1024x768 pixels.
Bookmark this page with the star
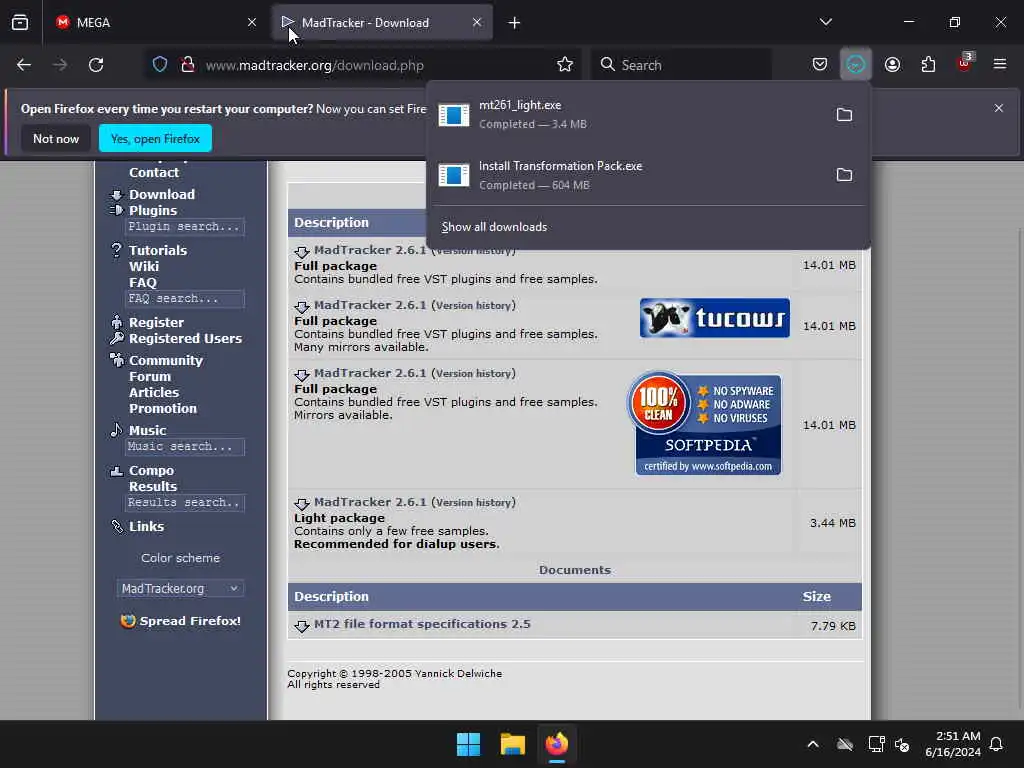565,65
